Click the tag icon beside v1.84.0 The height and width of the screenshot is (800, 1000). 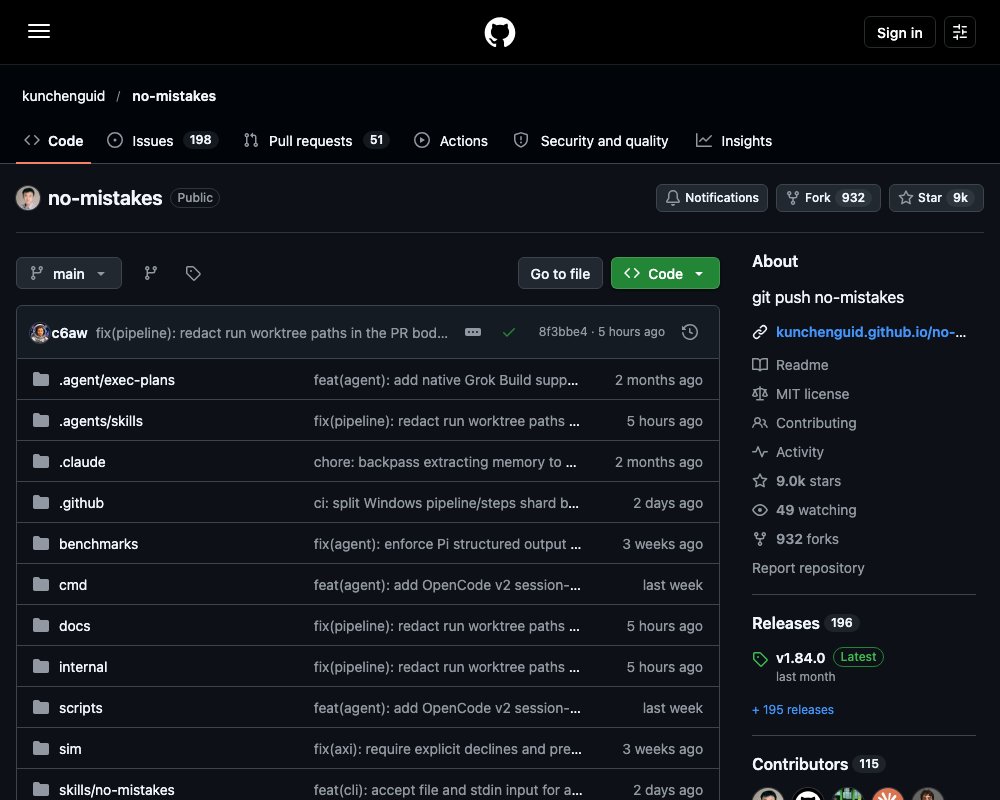(x=760, y=659)
